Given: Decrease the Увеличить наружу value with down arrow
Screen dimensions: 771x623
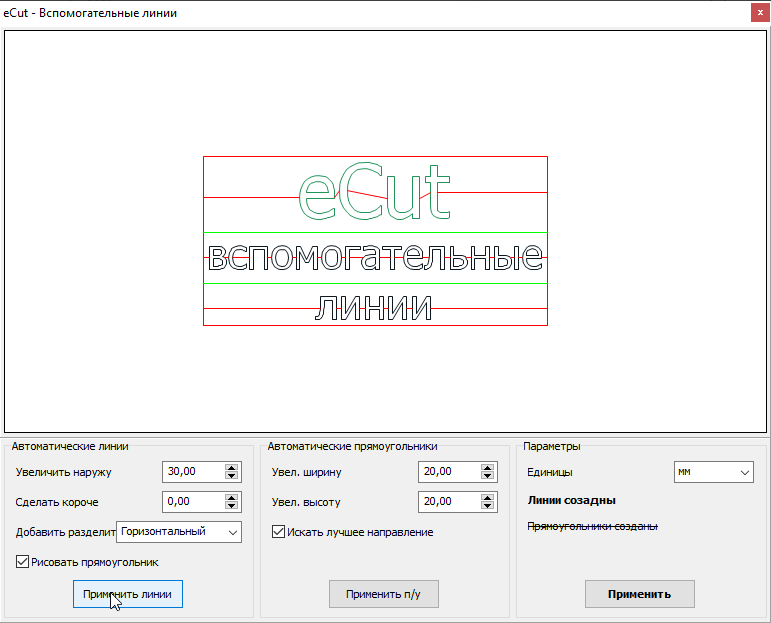Looking at the screenshot, I should [232, 476].
